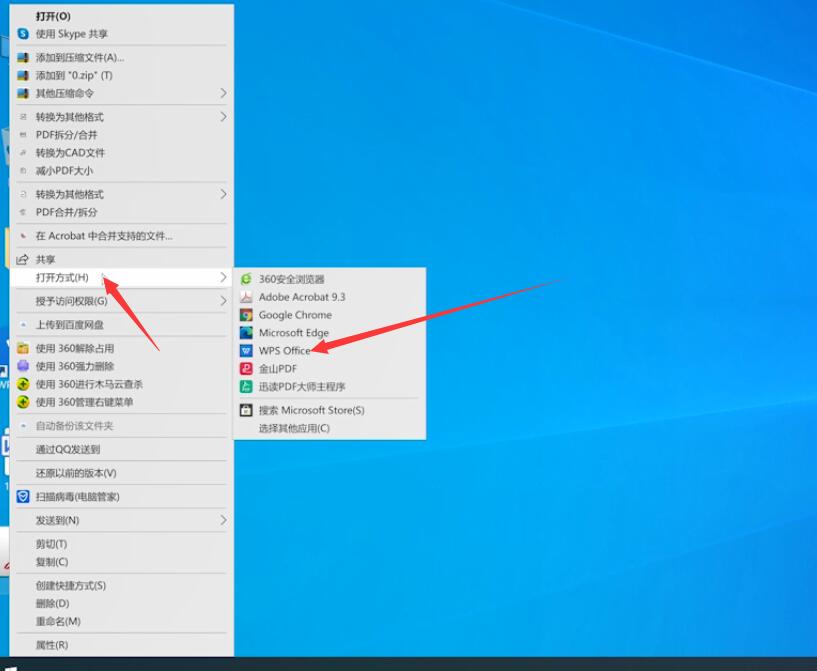Select 授予访问权限(G) entry
The width and height of the screenshot is (817, 671).
(121, 301)
